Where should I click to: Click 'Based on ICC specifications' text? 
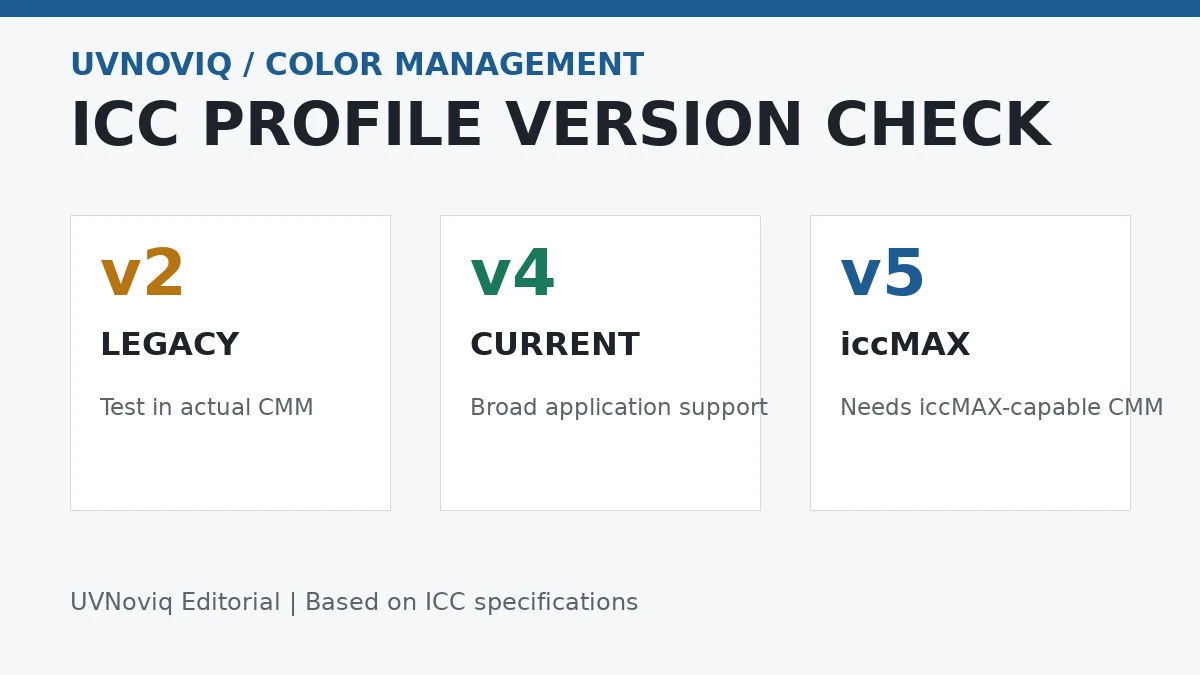click(x=472, y=603)
